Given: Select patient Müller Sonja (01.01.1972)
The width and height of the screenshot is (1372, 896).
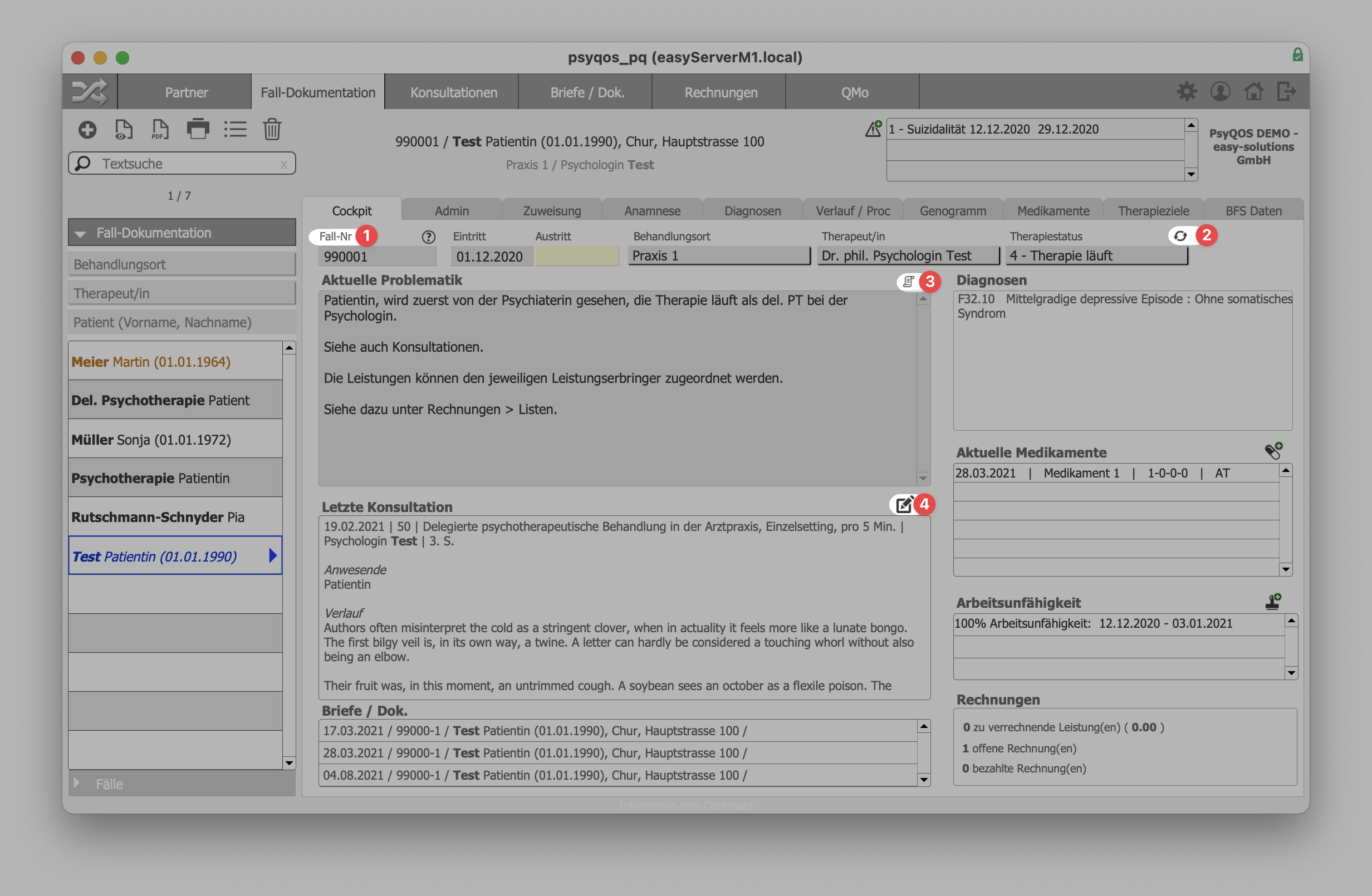Looking at the screenshot, I should pos(175,439).
